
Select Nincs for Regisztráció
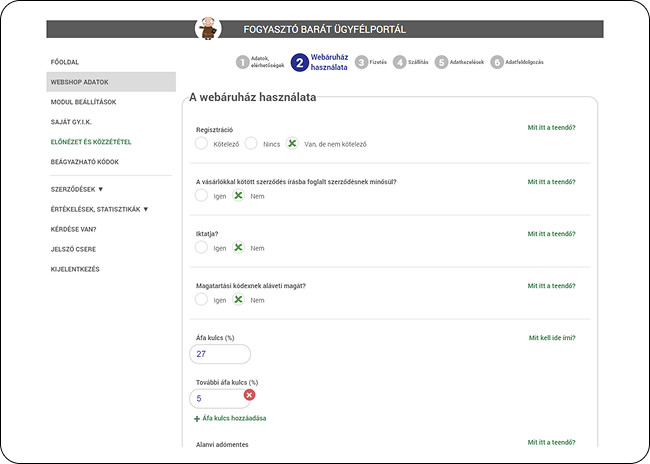click(x=251, y=144)
